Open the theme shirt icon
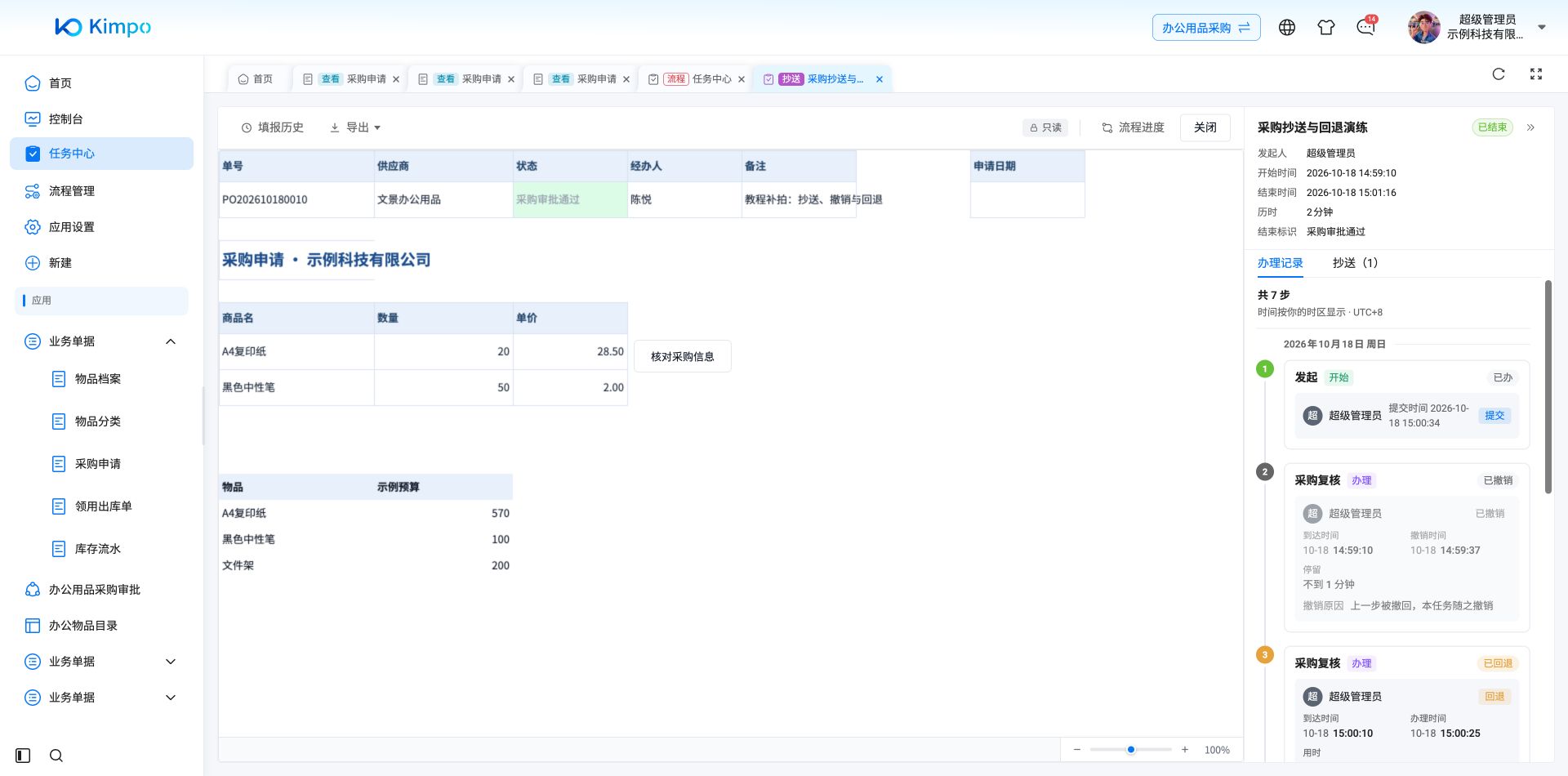Viewport: 1568px width, 776px height. 1326,28
